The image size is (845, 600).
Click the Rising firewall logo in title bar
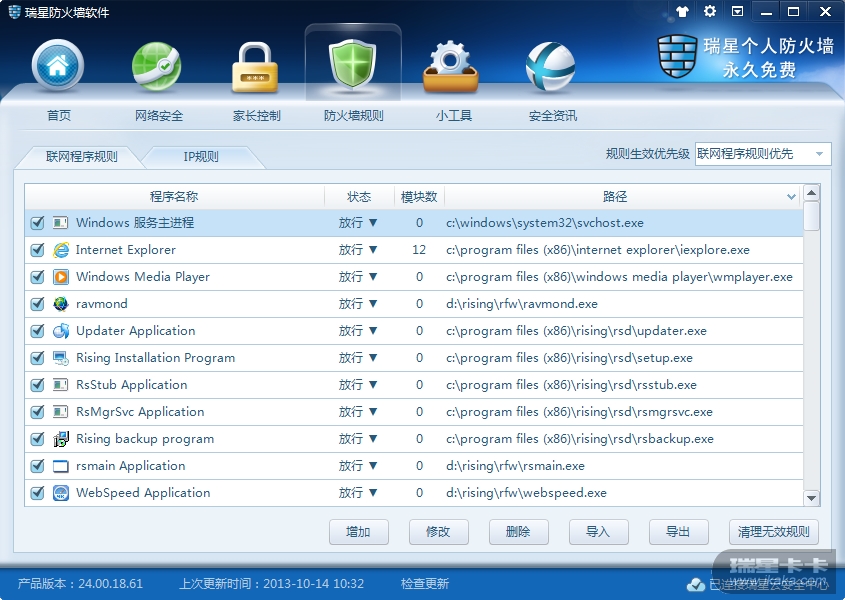pyautogui.click(x=15, y=11)
